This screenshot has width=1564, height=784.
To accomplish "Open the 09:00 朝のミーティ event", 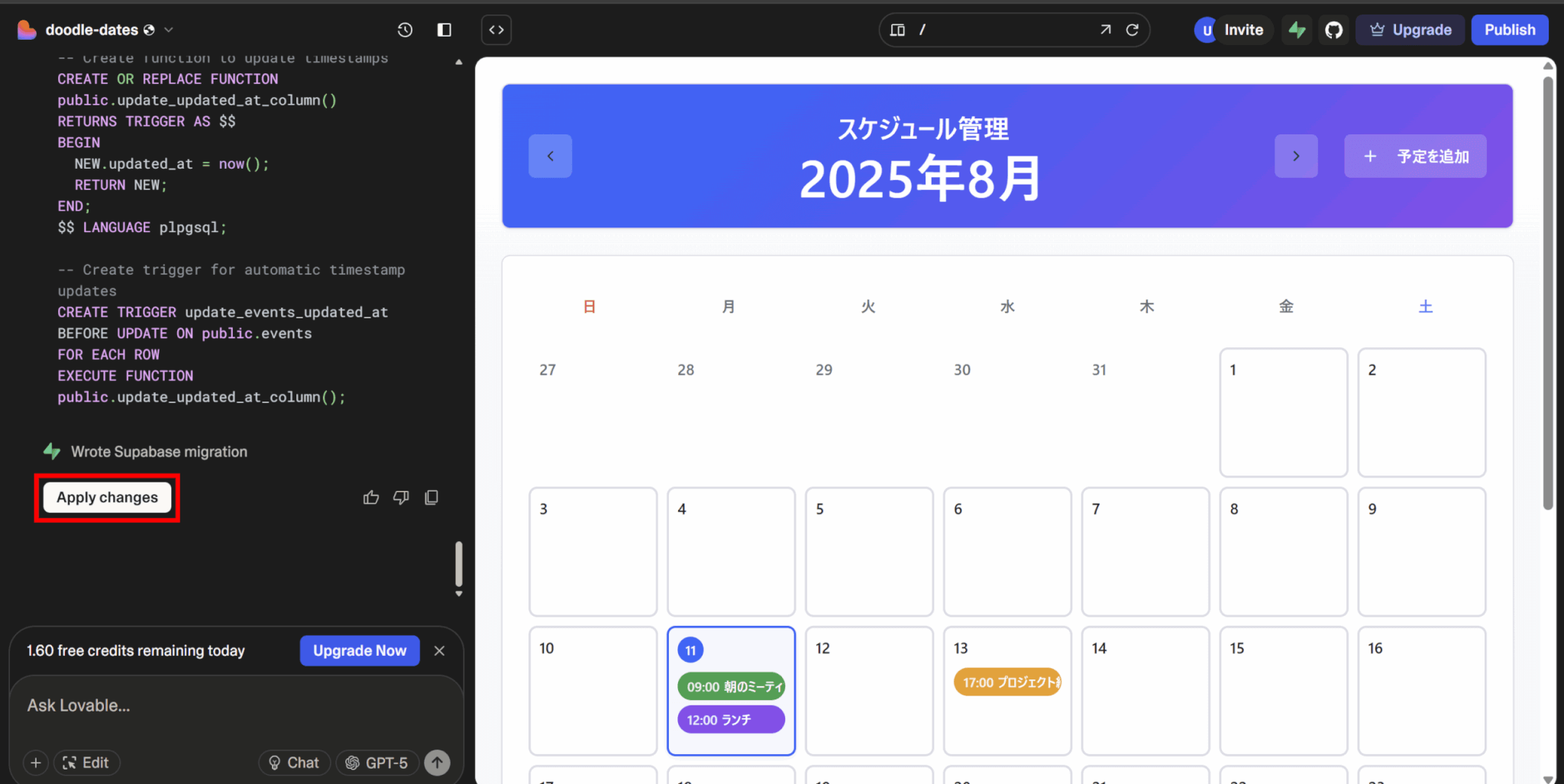I will (x=731, y=686).
